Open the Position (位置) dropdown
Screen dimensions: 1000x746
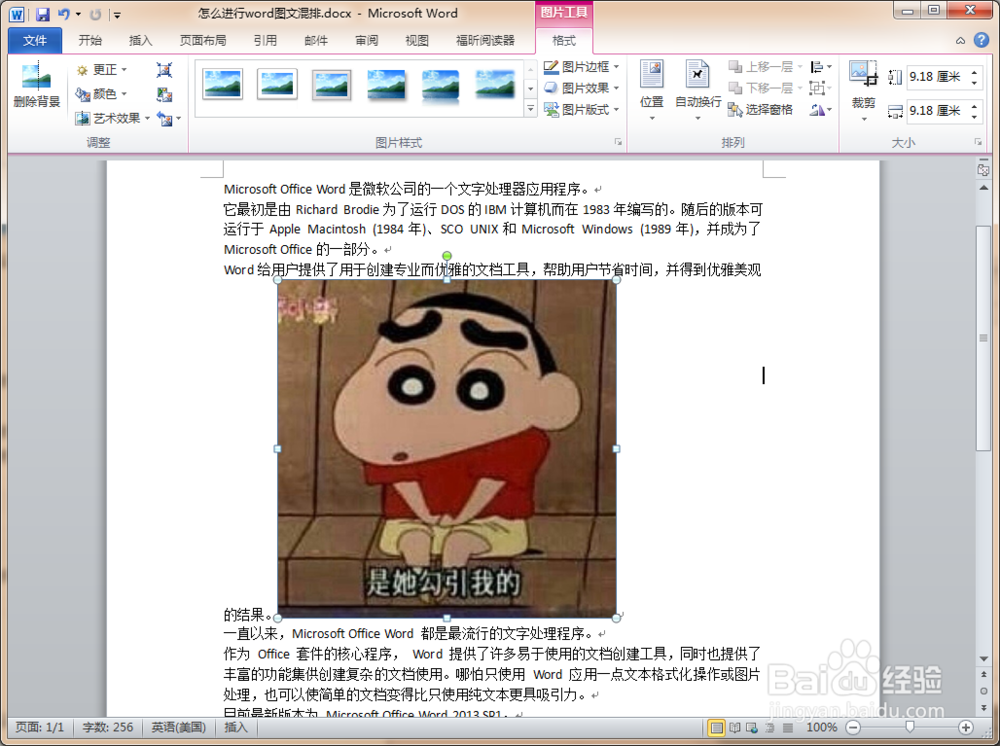[x=652, y=90]
